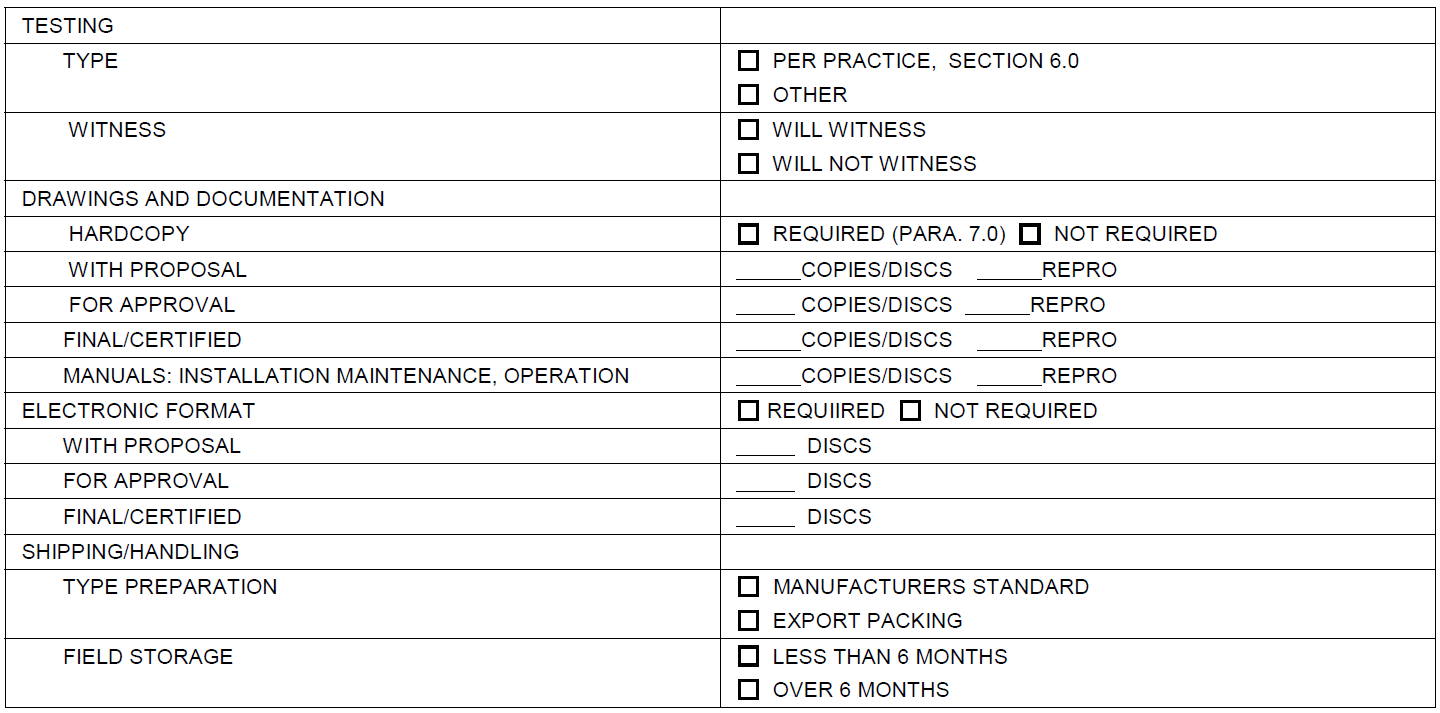Check the EXPORT PACKING box
This screenshot has height=713, width=1440.
point(748,621)
